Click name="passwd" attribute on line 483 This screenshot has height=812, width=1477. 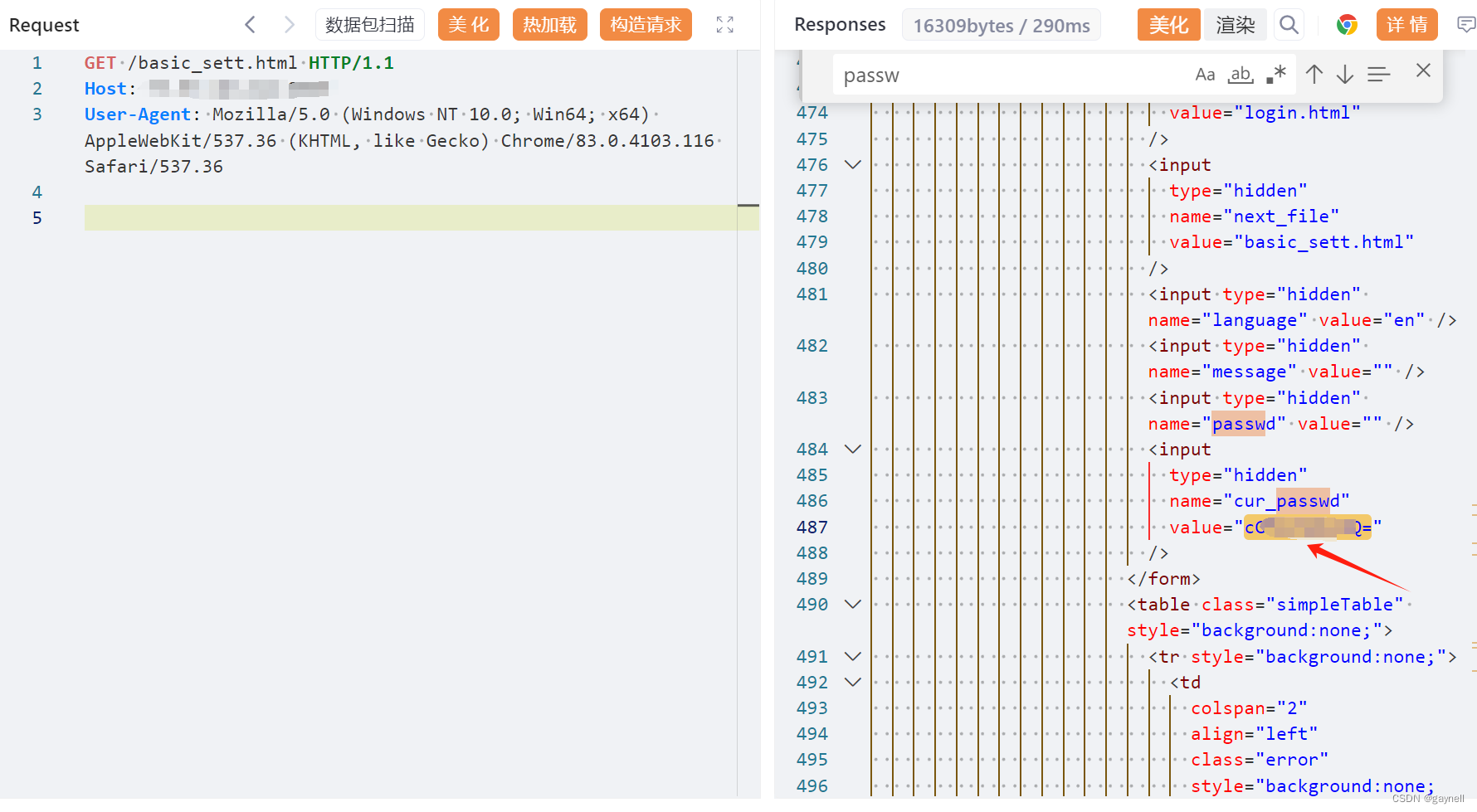coord(1217,424)
